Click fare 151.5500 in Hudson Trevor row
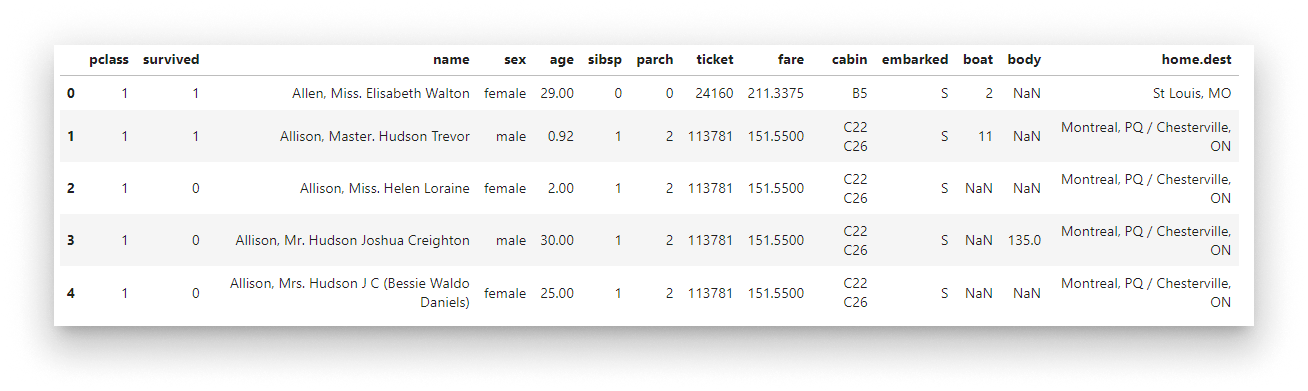 point(776,136)
